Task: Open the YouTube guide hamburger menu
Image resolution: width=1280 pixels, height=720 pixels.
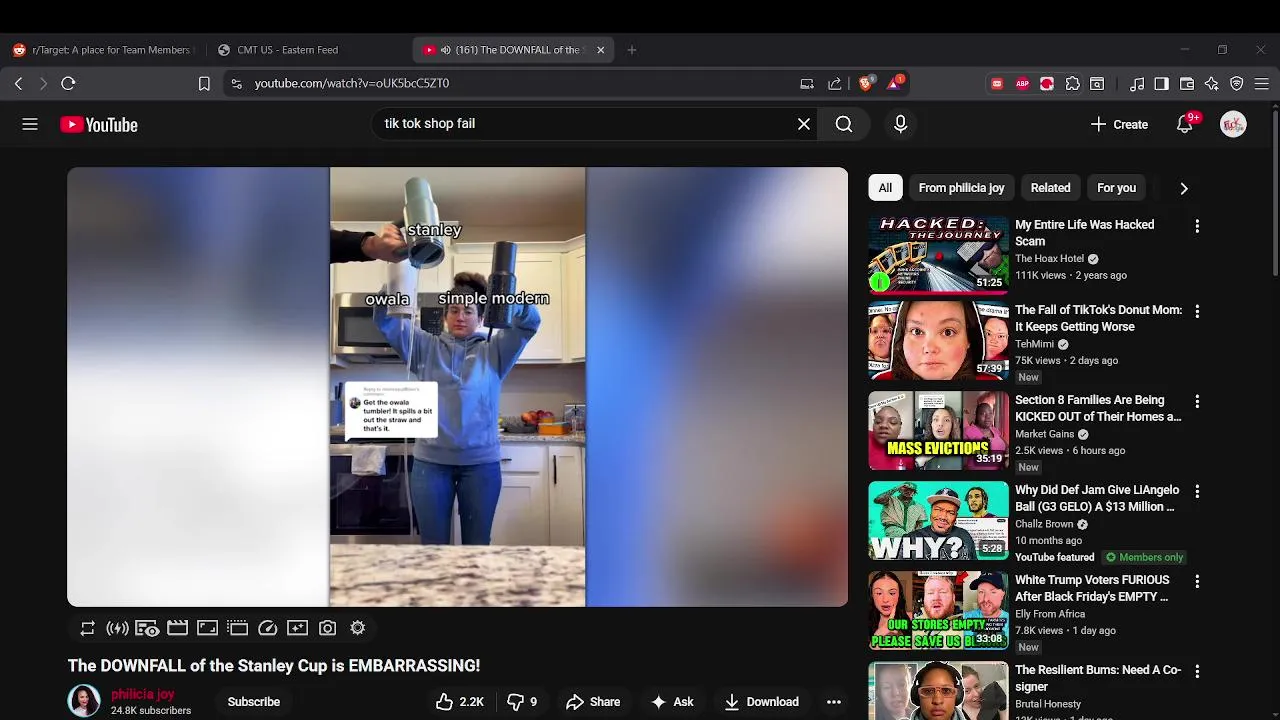Action: coord(30,124)
